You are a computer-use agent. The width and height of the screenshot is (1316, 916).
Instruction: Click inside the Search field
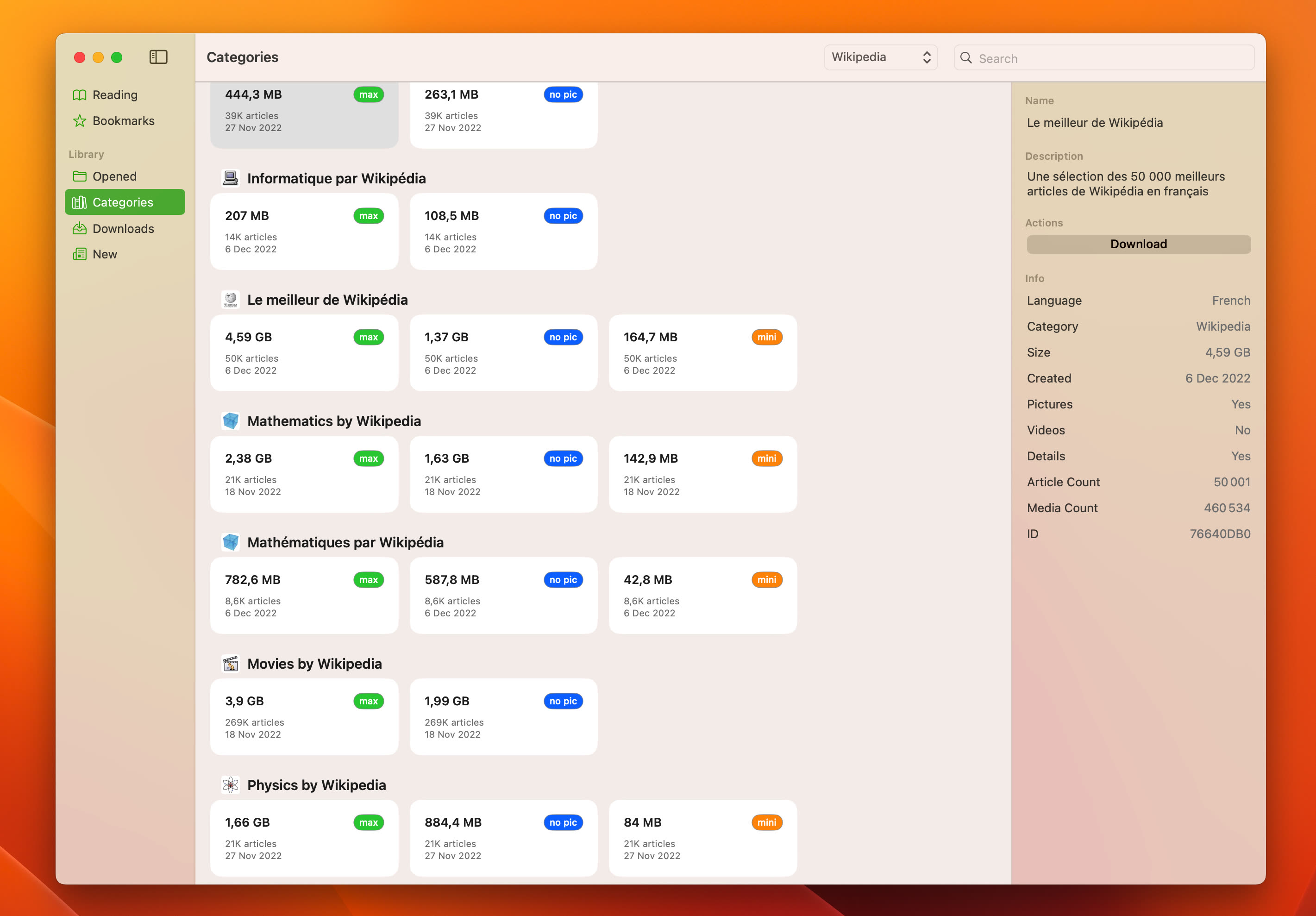tap(1103, 58)
